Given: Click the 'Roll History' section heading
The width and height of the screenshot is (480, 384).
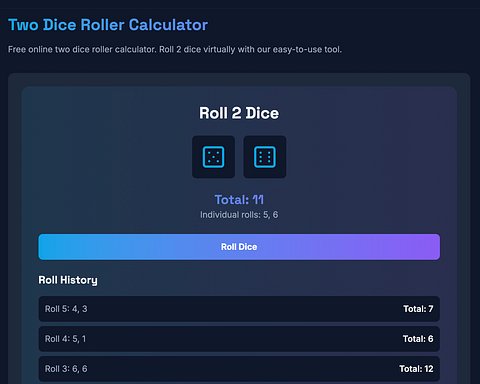Looking at the screenshot, I should pos(68,280).
